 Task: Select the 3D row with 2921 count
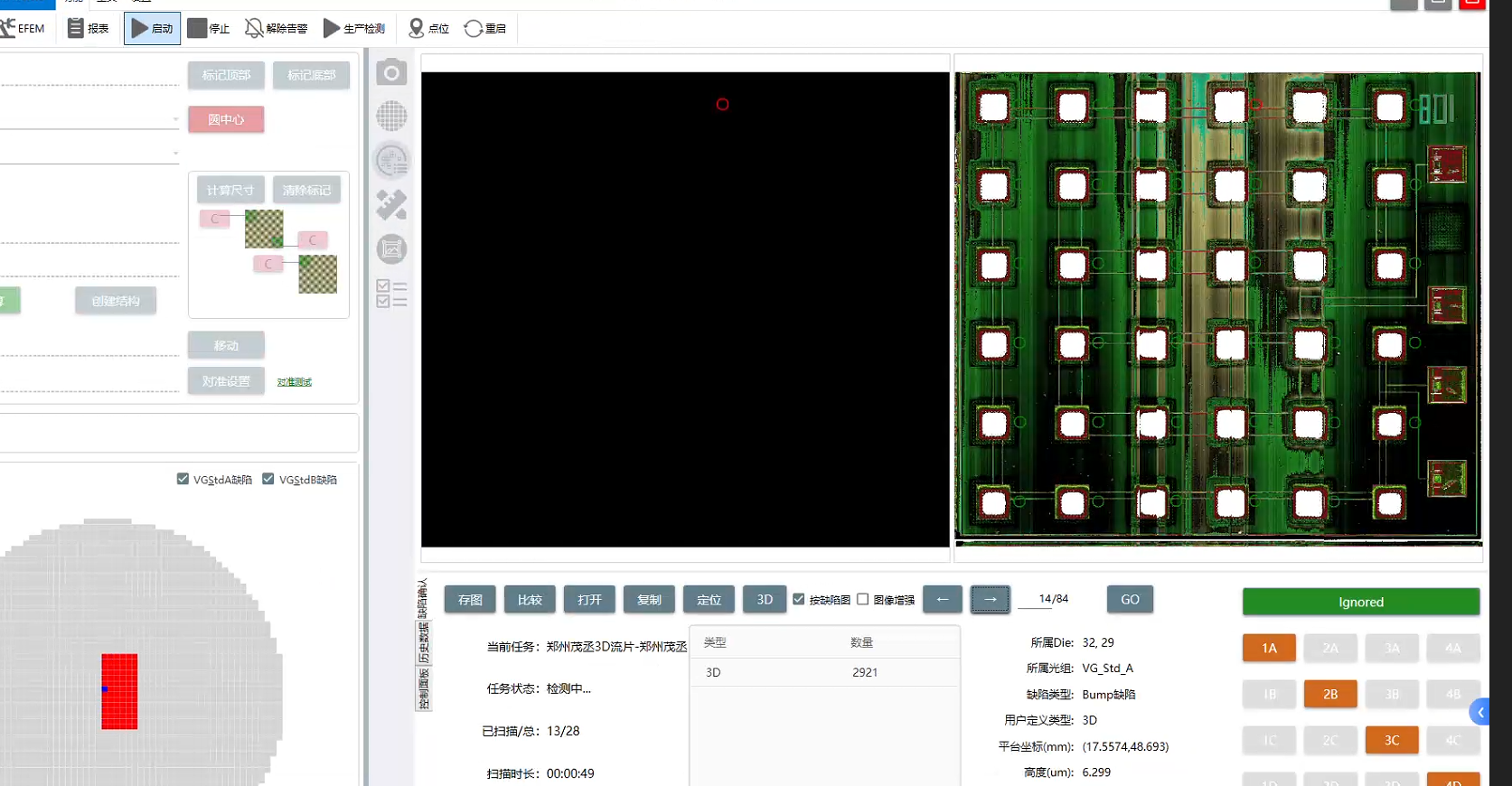[824, 672]
